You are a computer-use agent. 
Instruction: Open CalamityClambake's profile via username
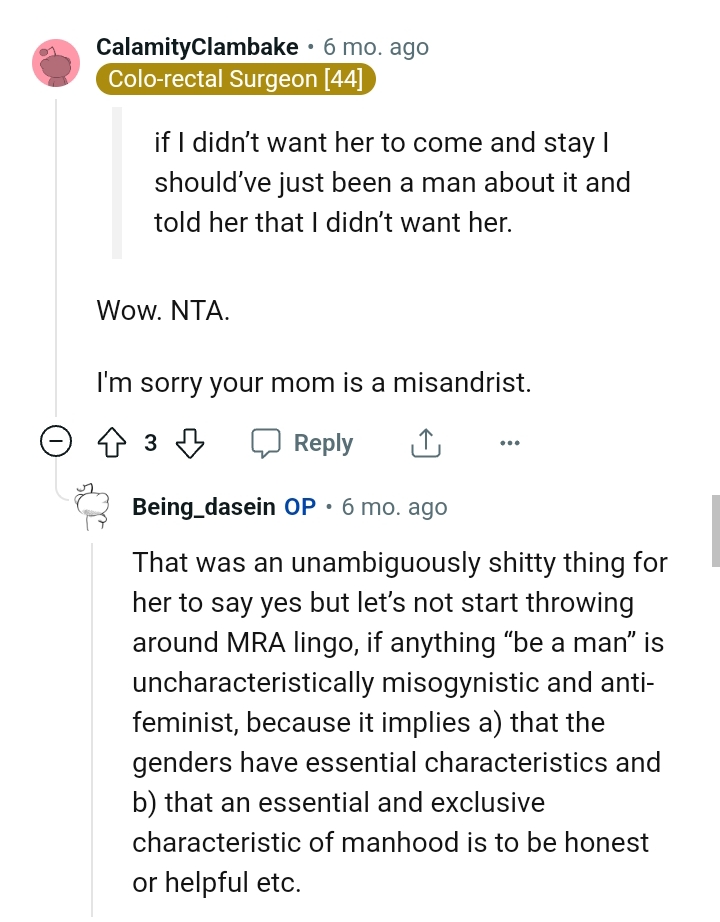click(196, 46)
